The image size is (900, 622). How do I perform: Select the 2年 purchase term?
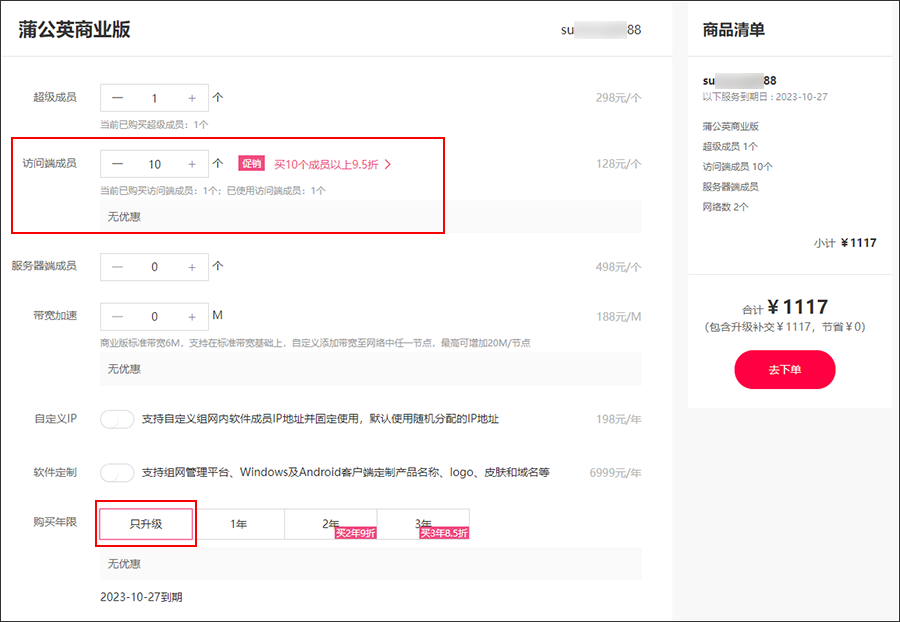(x=331, y=524)
